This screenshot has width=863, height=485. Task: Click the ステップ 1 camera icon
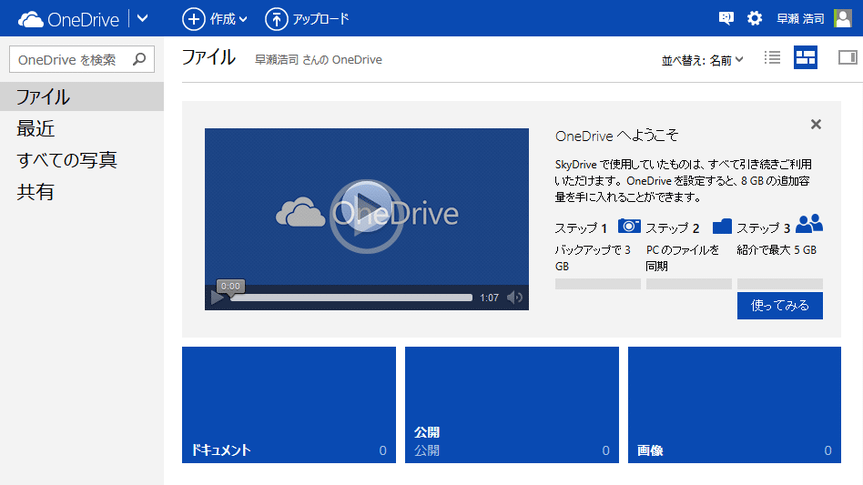click(629, 226)
